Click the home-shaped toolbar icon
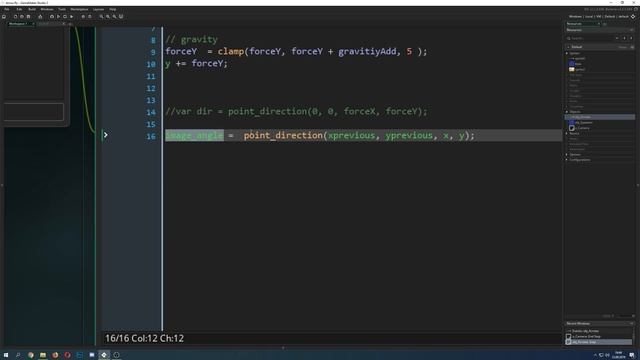 coord(40,17)
